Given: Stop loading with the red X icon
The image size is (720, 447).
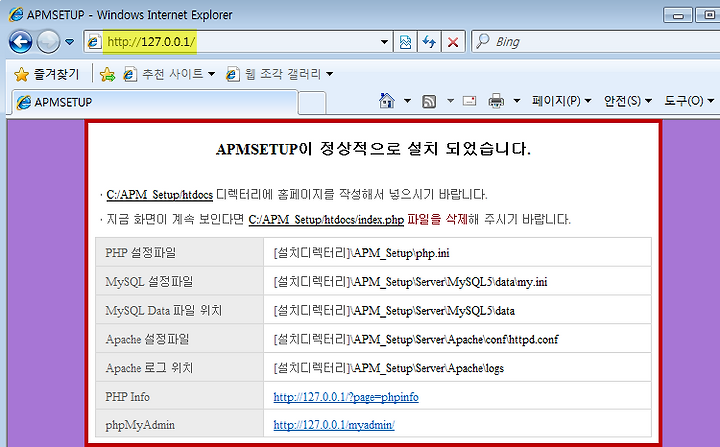Looking at the screenshot, I should 453,42.
